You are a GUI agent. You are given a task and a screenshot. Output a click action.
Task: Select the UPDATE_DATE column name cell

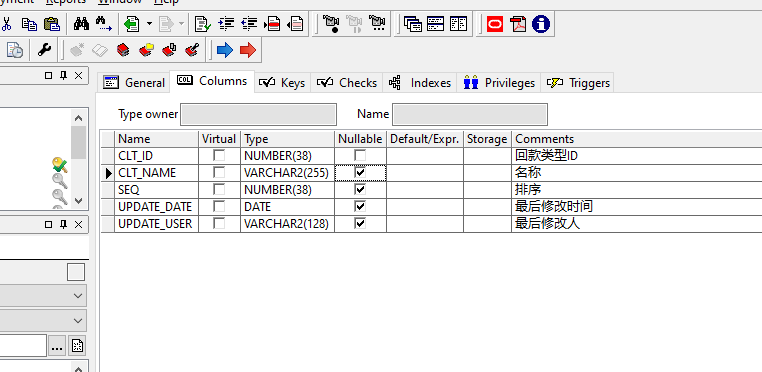[156, 207]
